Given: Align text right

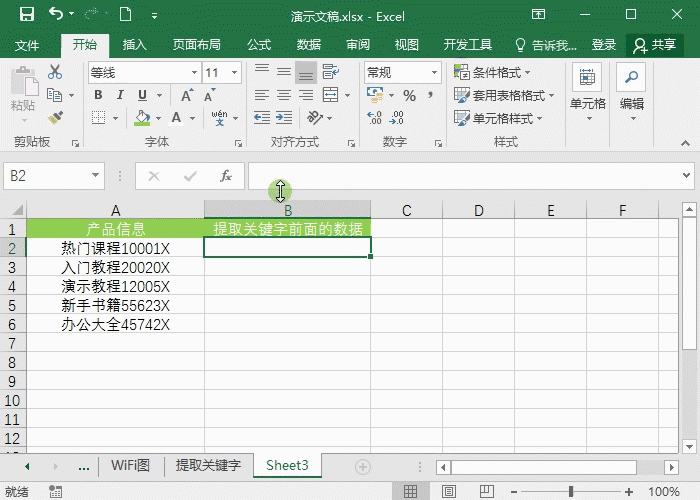Looking at the screenshot, I should click(x=306, y=95).
